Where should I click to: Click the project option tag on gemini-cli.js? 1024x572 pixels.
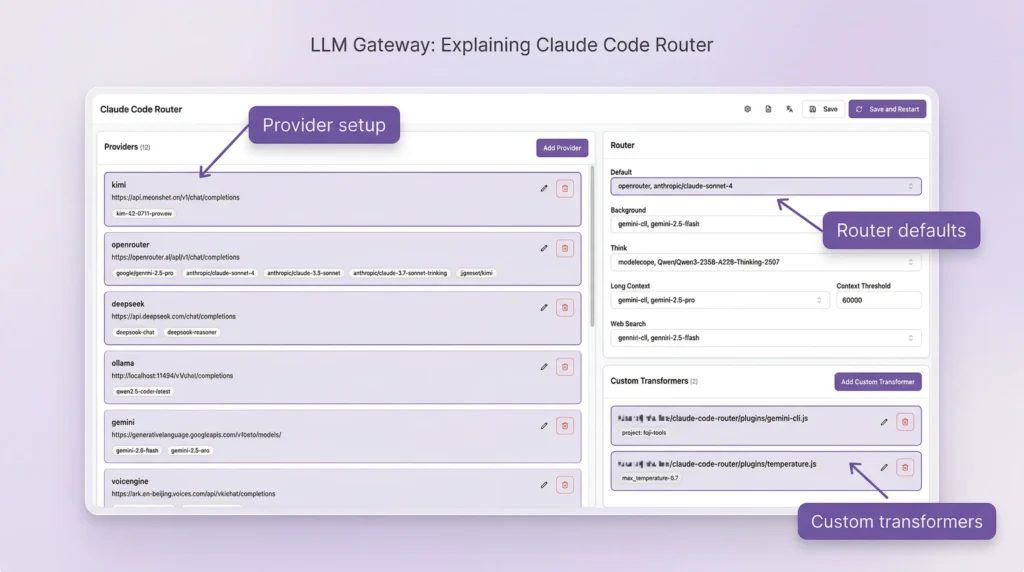tap(644, 433)
